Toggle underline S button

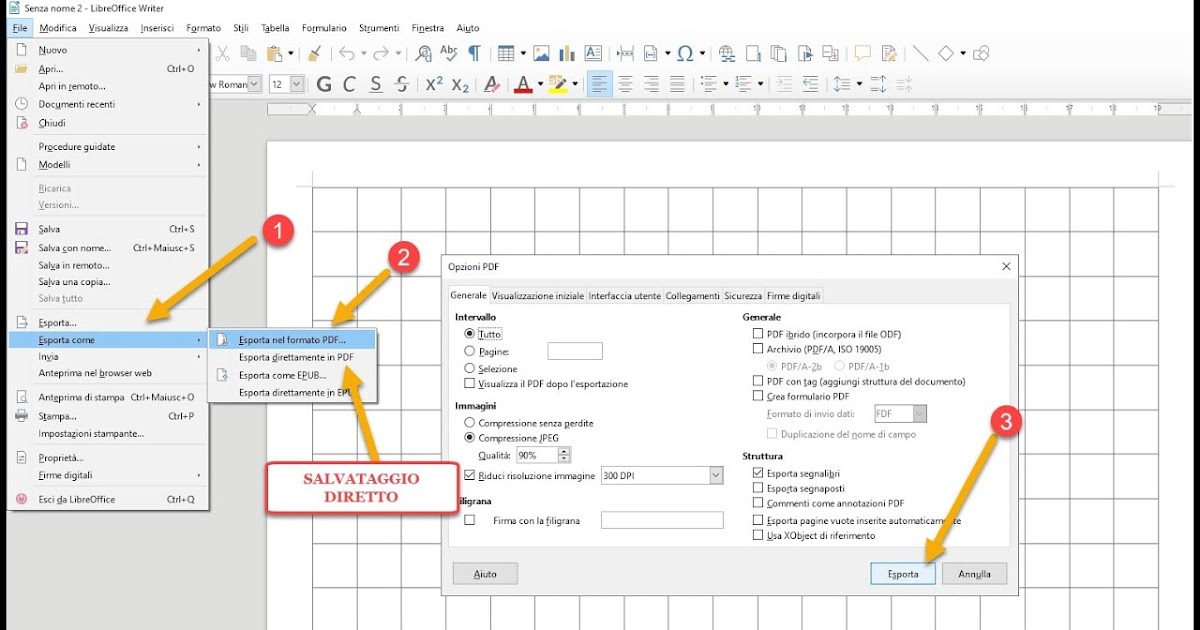376,85
